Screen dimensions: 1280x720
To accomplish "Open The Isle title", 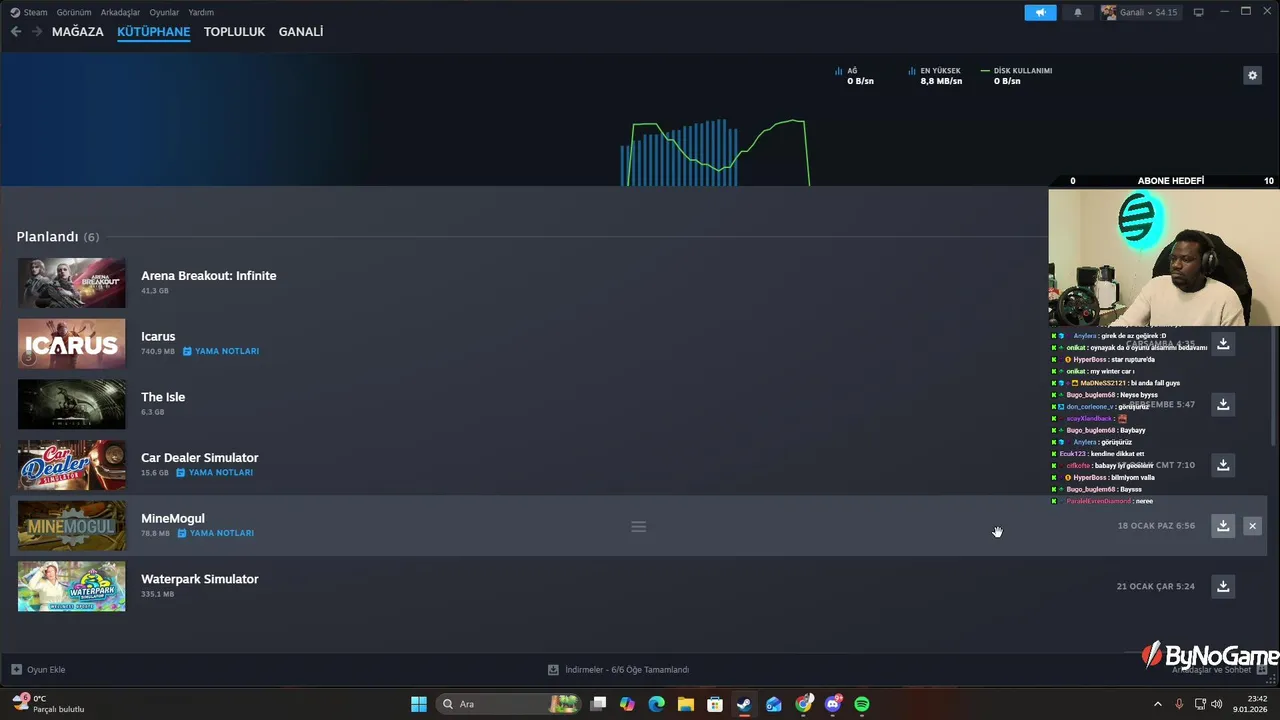I will tap(163, 397).
